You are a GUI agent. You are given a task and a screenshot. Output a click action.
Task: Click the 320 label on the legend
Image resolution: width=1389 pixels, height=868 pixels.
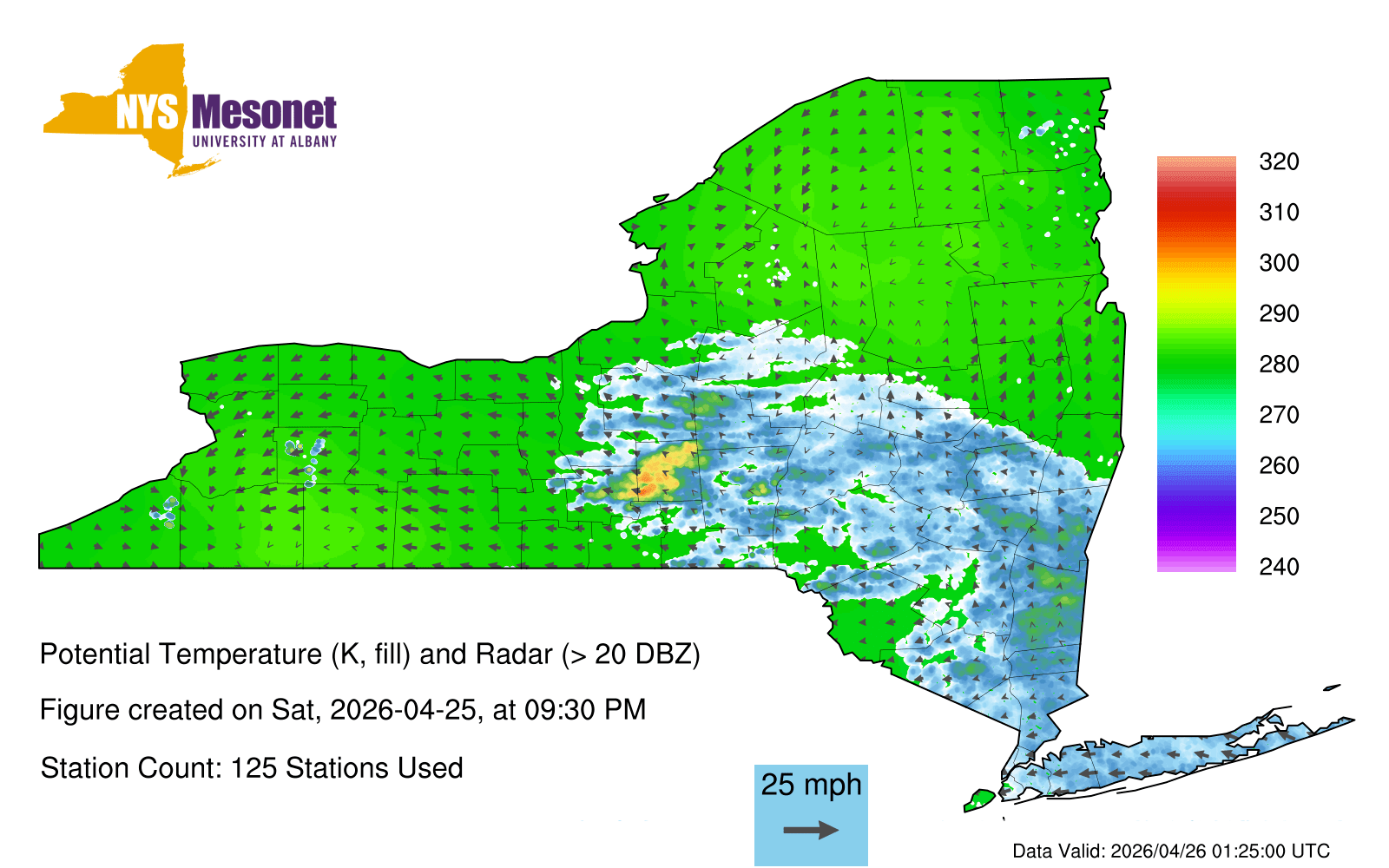point(1279,161)
